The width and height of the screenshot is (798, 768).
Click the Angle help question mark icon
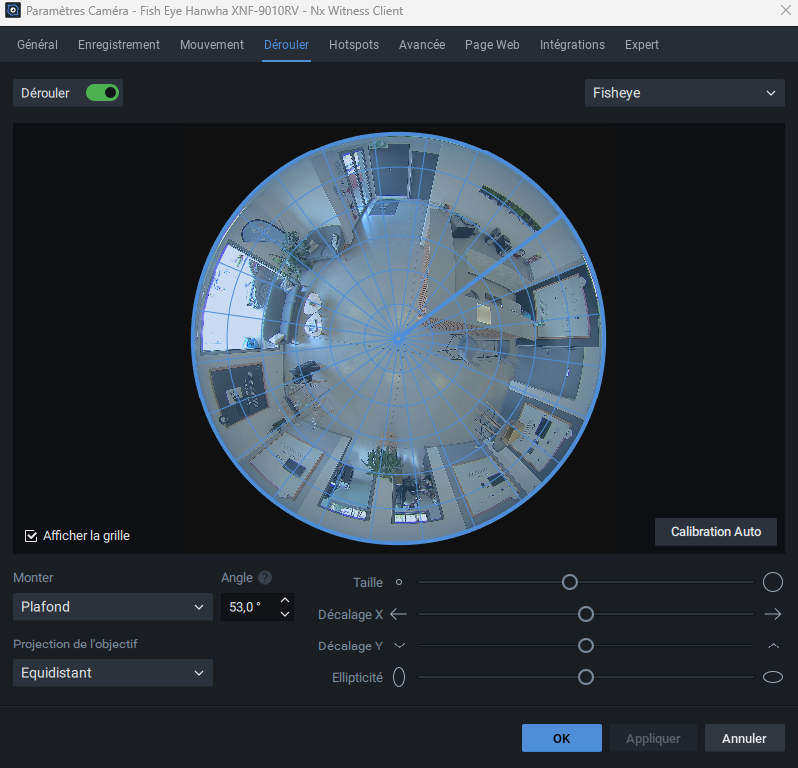pos(265,578)
